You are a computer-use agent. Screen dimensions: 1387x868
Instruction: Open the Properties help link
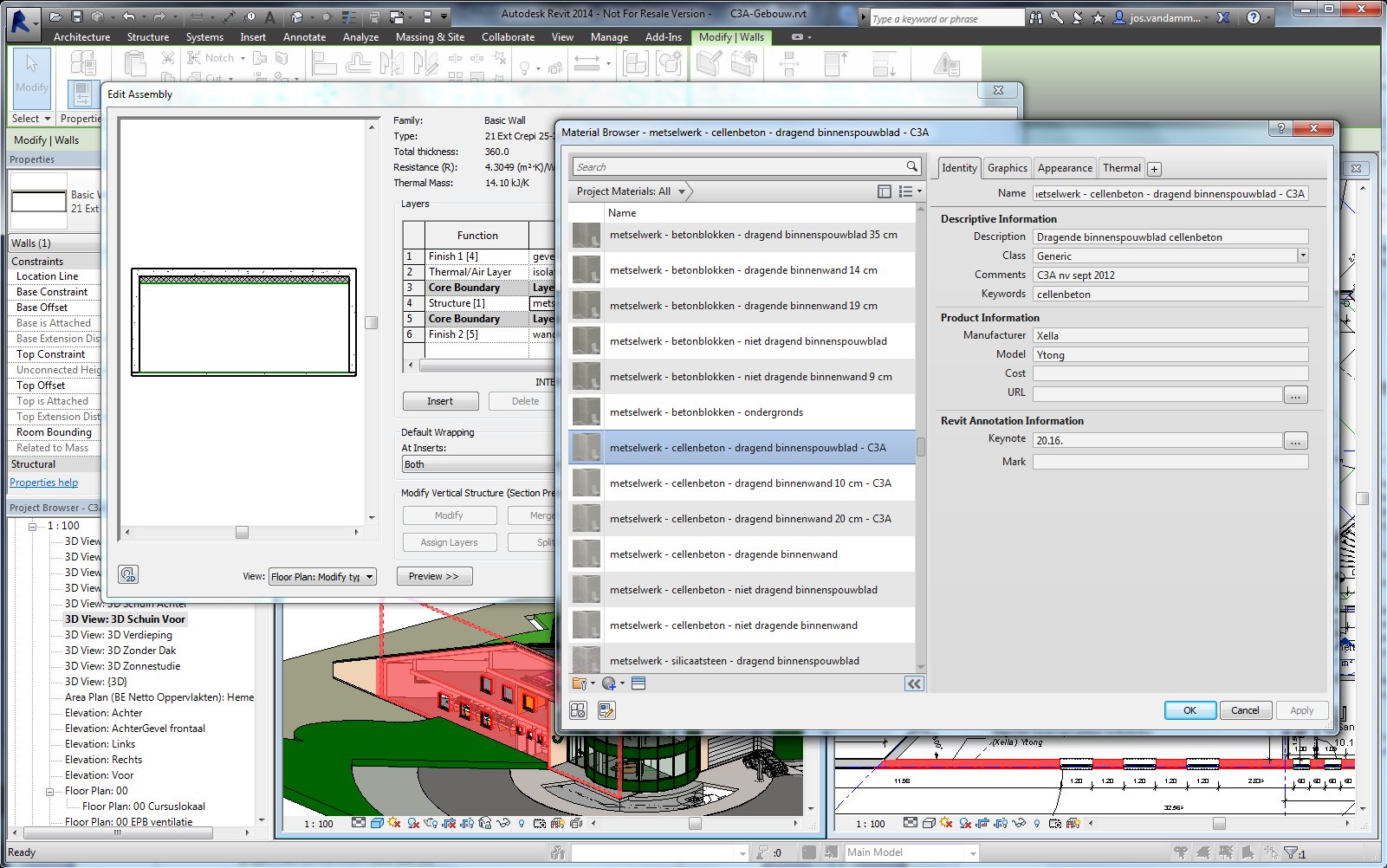pos(44,483)
